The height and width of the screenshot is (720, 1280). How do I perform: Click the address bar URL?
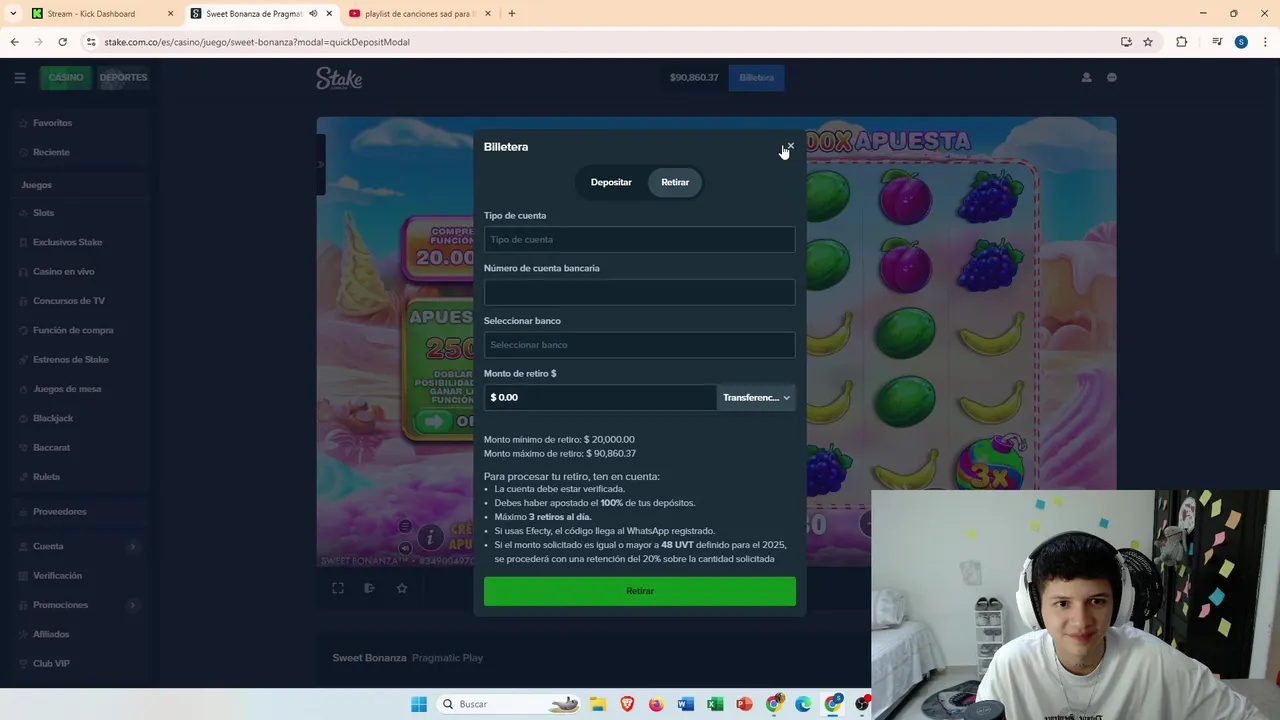(x=257, y=42)
